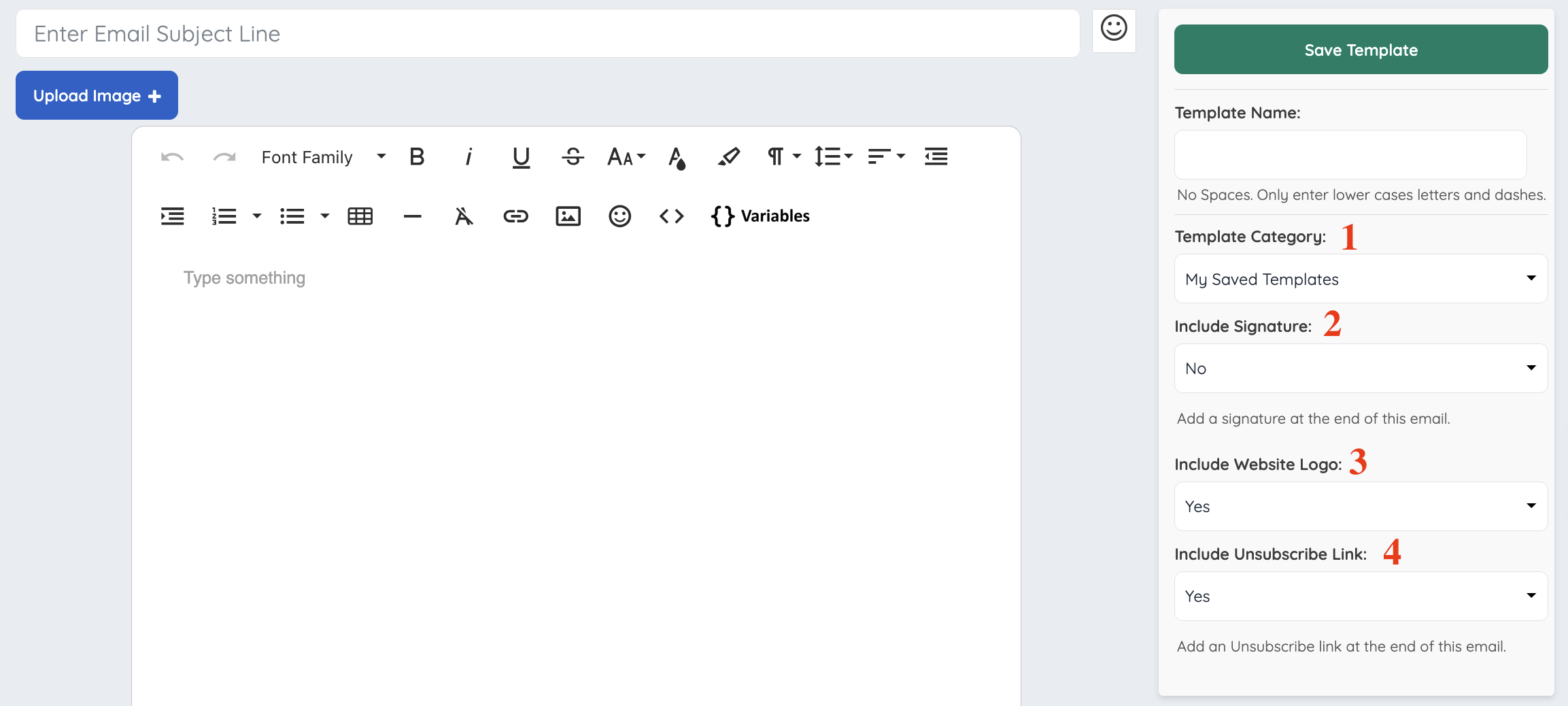Toggle Strikethrough formatting
Screen dimensions: 1568x706
[x=573, y=157]
